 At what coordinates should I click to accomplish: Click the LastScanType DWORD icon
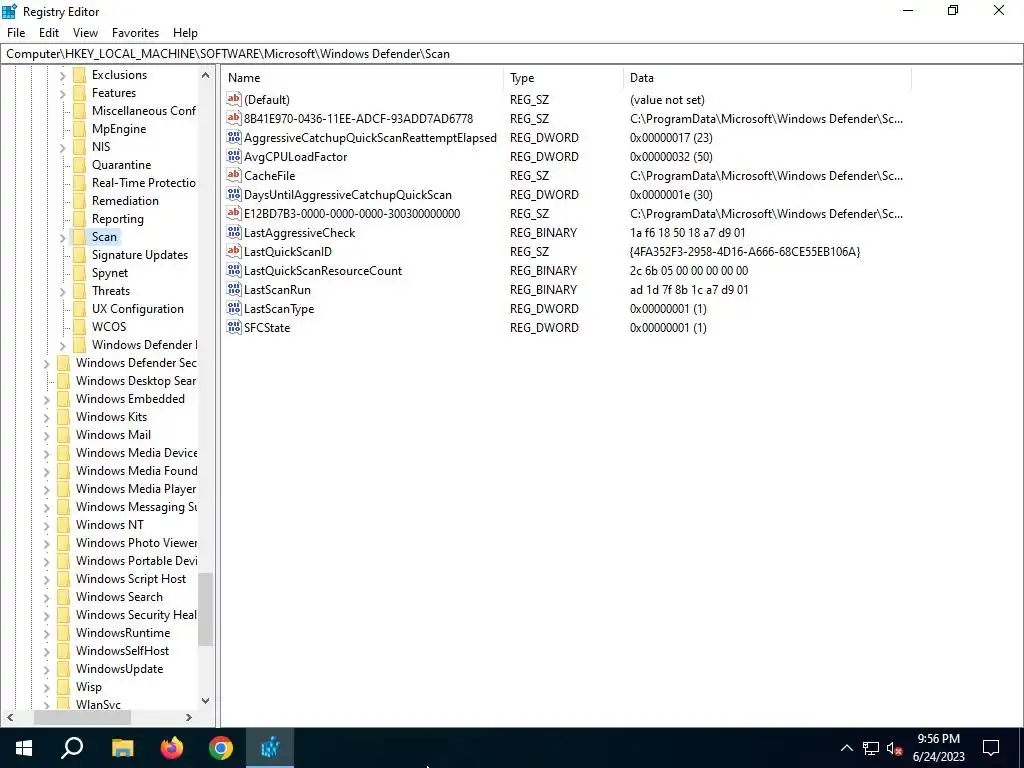point(234,308)
